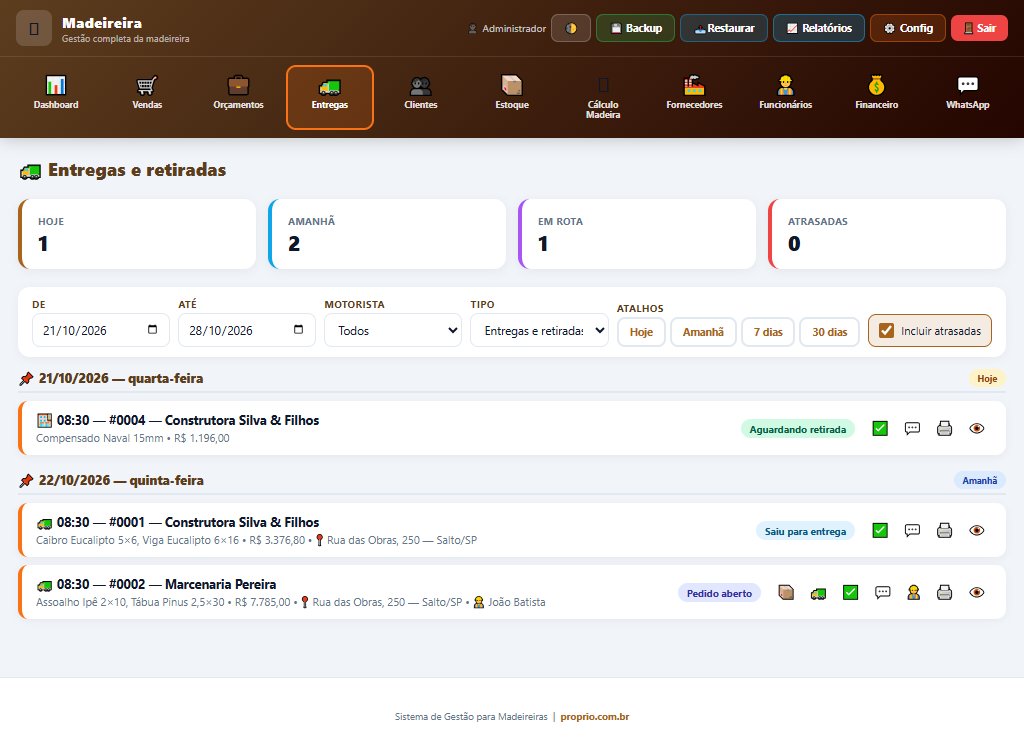
Task: Click the De date input field
Action: coord(101,330)
